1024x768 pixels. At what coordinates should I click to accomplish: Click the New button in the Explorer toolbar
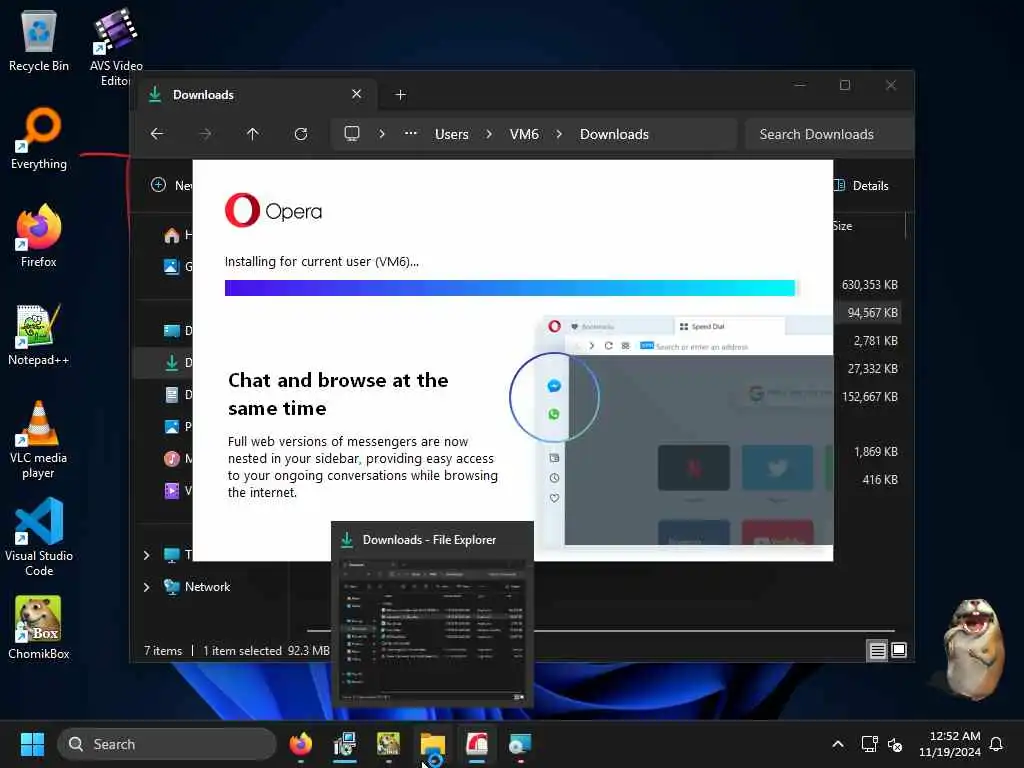click(x=171, y=185)
